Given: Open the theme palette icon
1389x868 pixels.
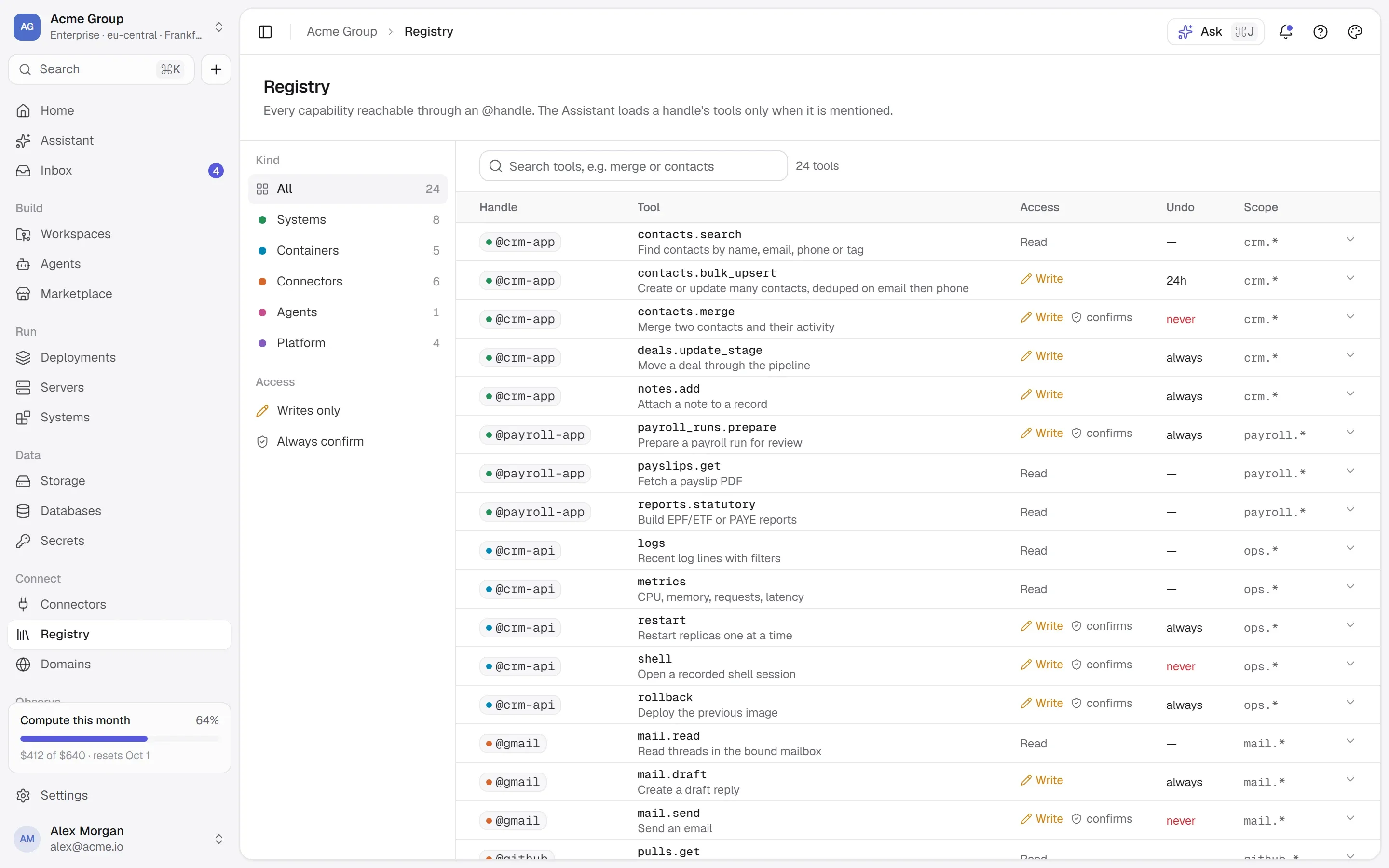Looking at the screenshot, I should point(1355,31).
